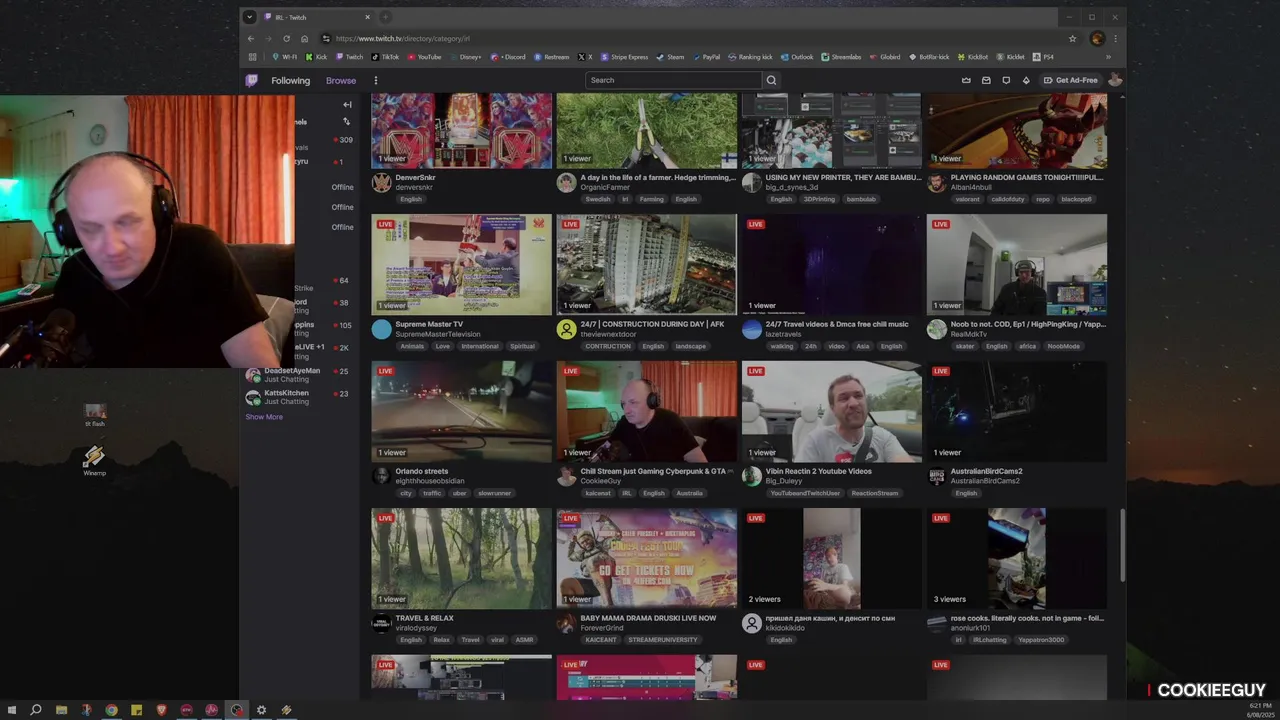
Task: Bookmark this page with the star icon
Action: pyautogui.click(x=1073, y=39)
